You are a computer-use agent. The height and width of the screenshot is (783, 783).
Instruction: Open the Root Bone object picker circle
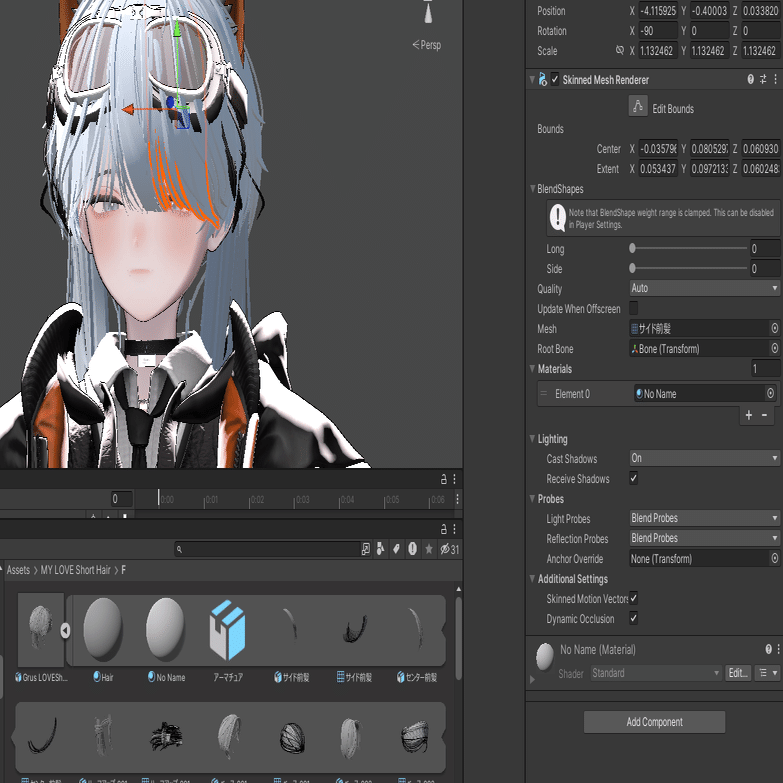[x=775, y=348]
